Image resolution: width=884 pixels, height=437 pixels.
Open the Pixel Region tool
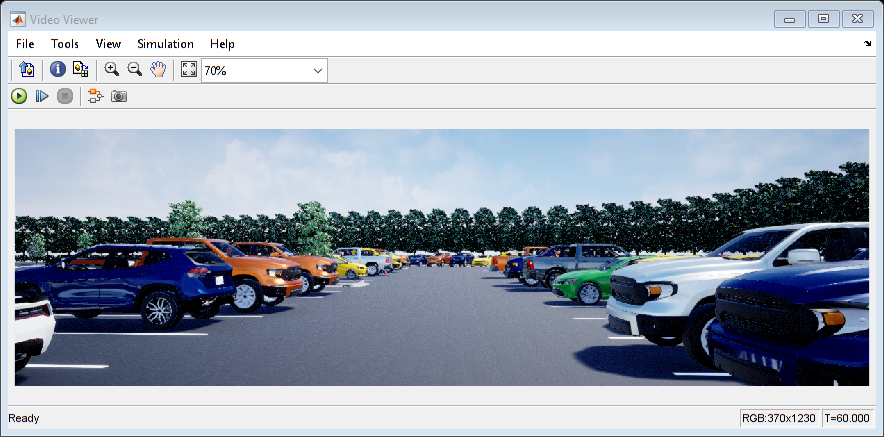pyautogui.click(x=81, y=69)
